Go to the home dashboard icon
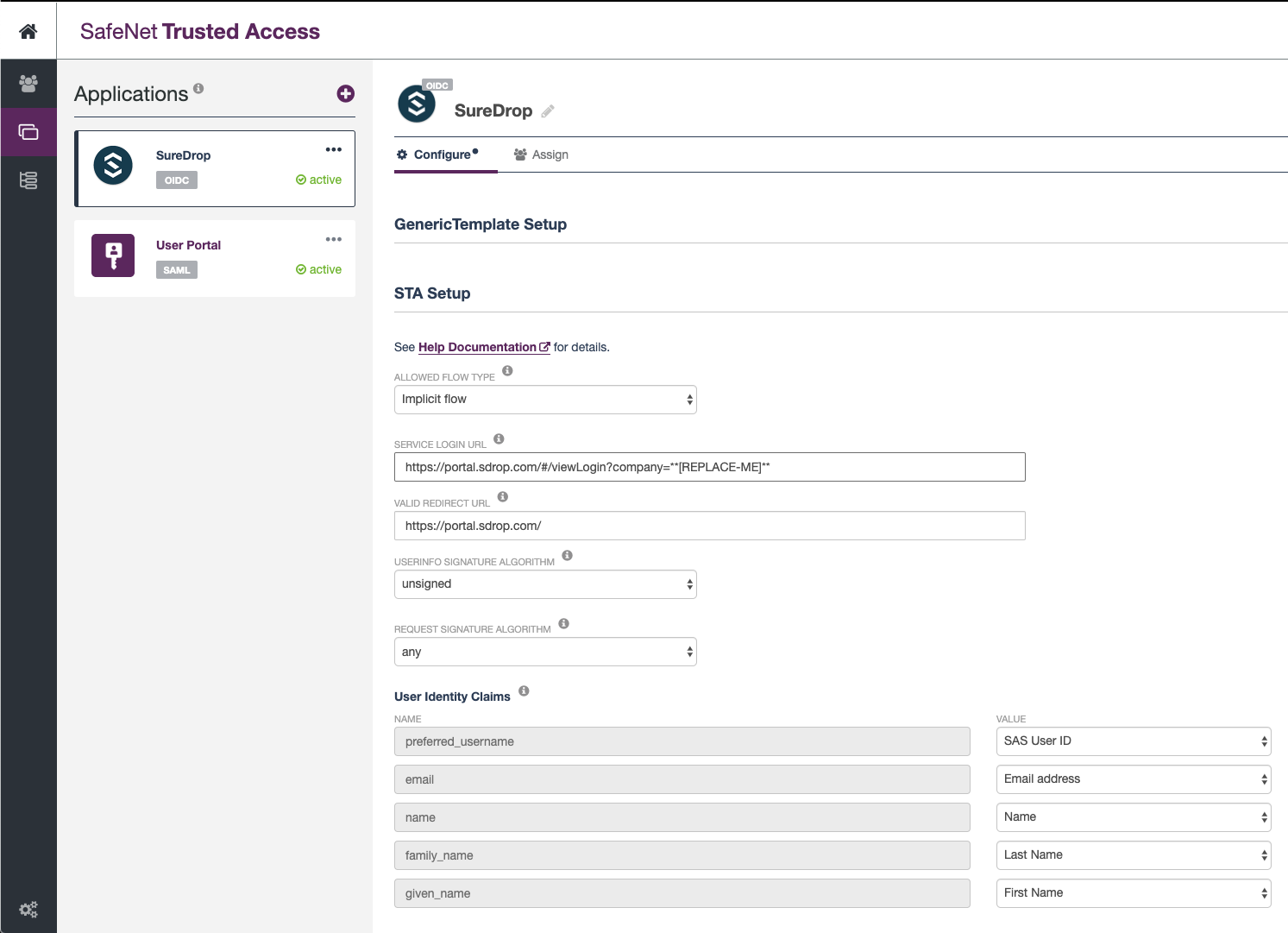The width and height of the screenshot is (1288, 933). 28,31
